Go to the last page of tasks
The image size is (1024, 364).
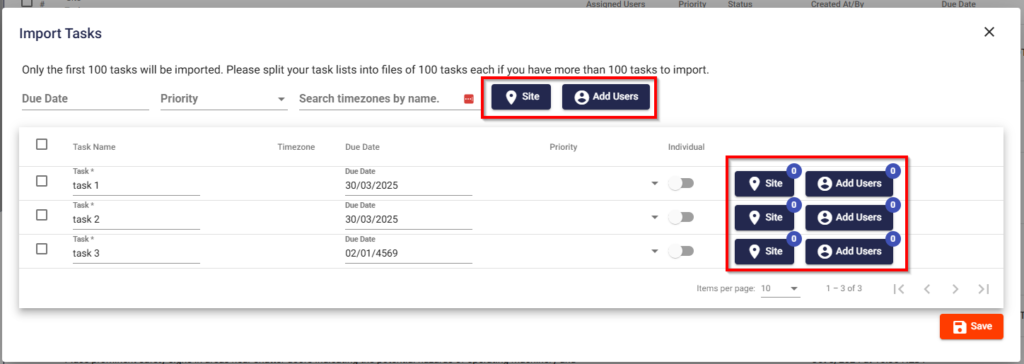coord(984,289)
